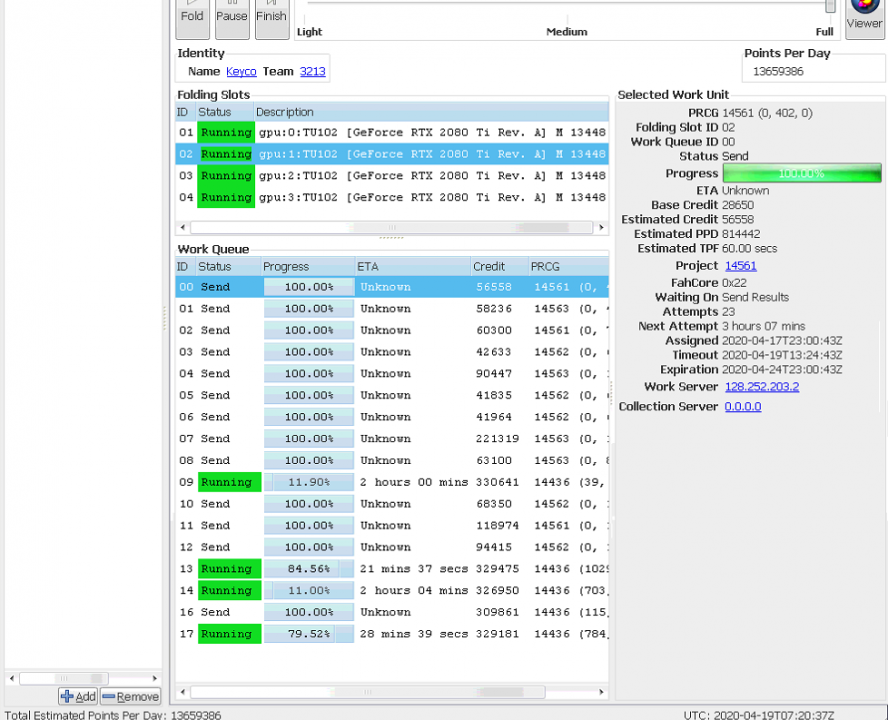
Task: Click Folding Slots Status column header
Action: (224, 112)
